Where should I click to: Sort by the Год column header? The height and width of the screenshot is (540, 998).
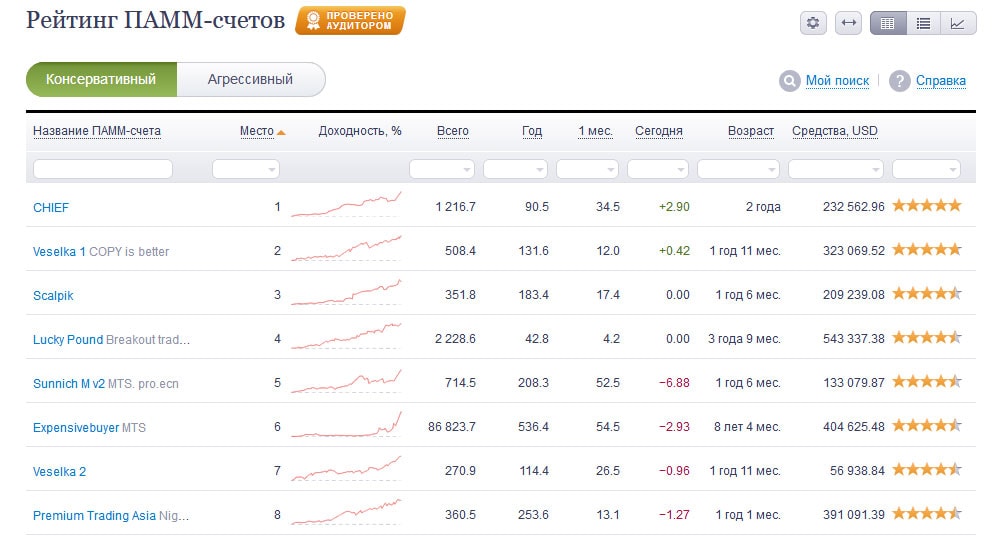[532, 131]
